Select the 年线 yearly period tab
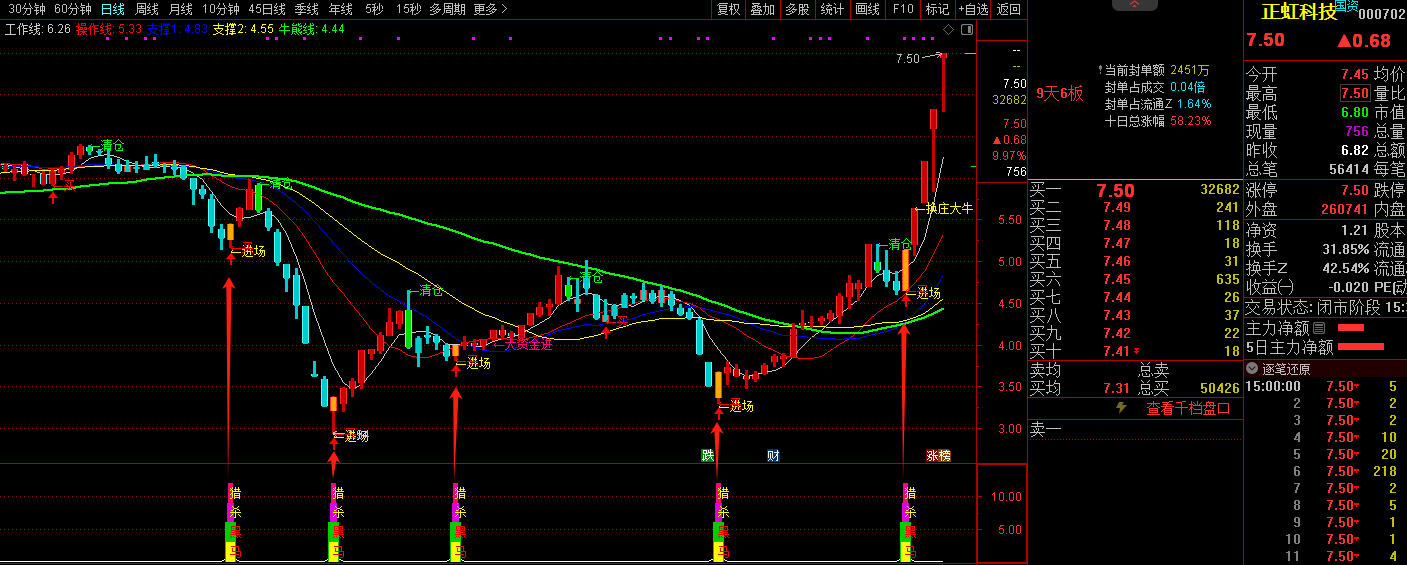Screen dimensions: 1407x565 coord(340,9)
